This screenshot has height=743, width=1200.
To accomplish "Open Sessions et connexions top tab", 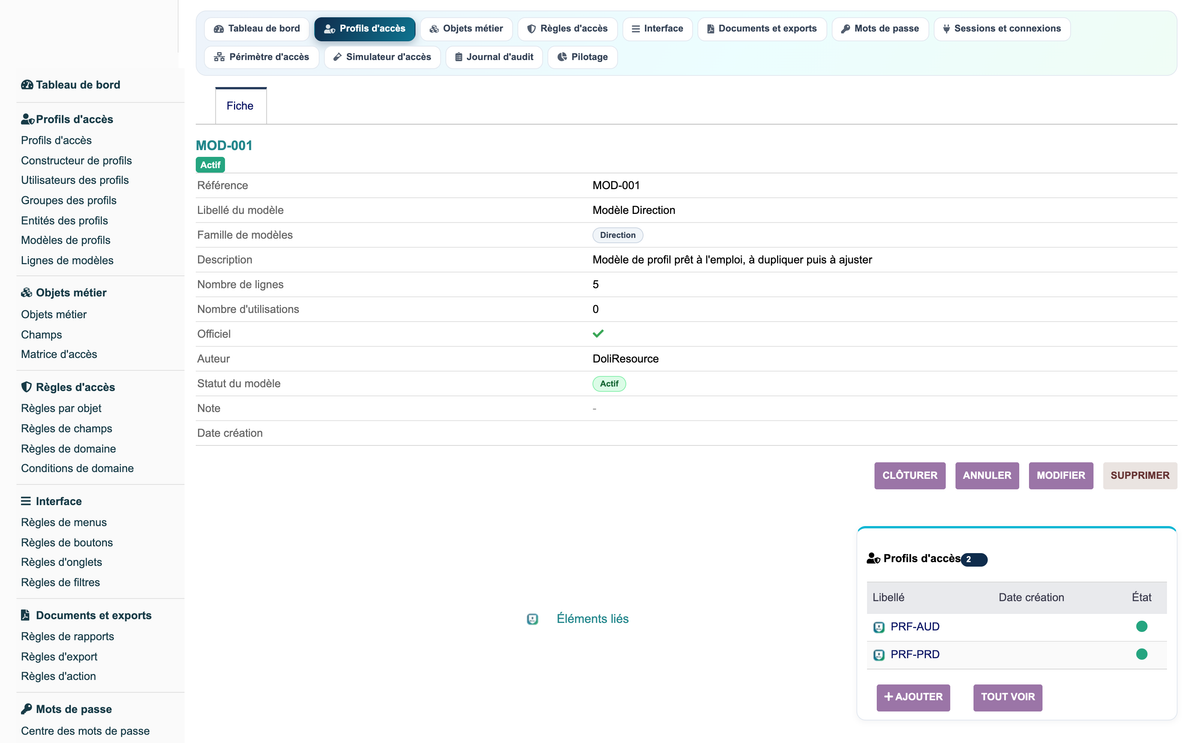I will pyautogui.click(x=1002, y=29).
